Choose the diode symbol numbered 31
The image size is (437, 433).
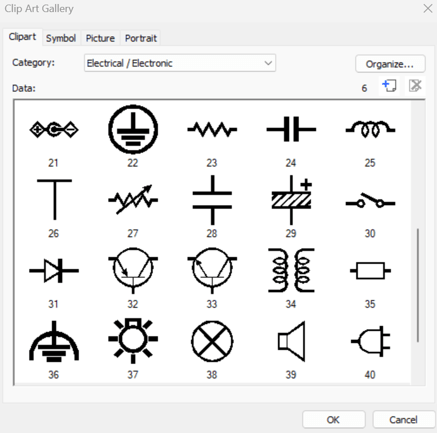point(54,270)
